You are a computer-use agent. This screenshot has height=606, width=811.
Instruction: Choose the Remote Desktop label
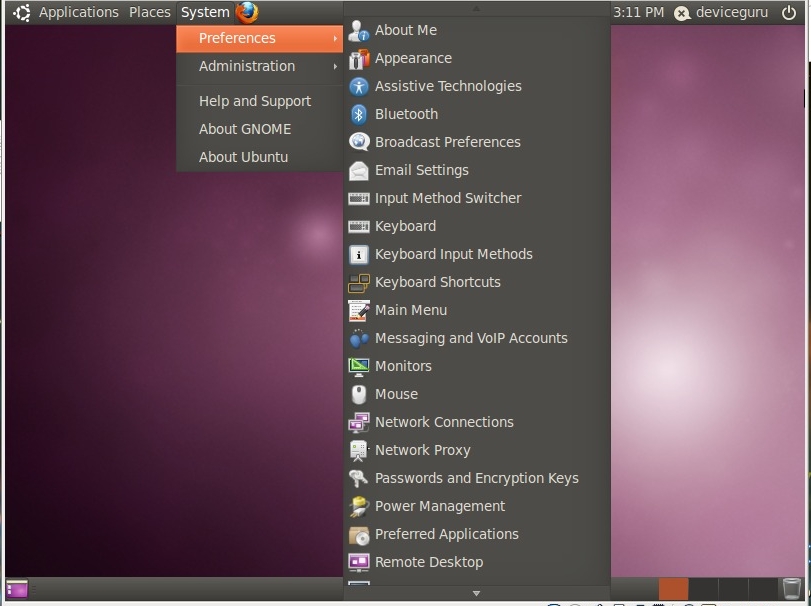tap(429, 562)
